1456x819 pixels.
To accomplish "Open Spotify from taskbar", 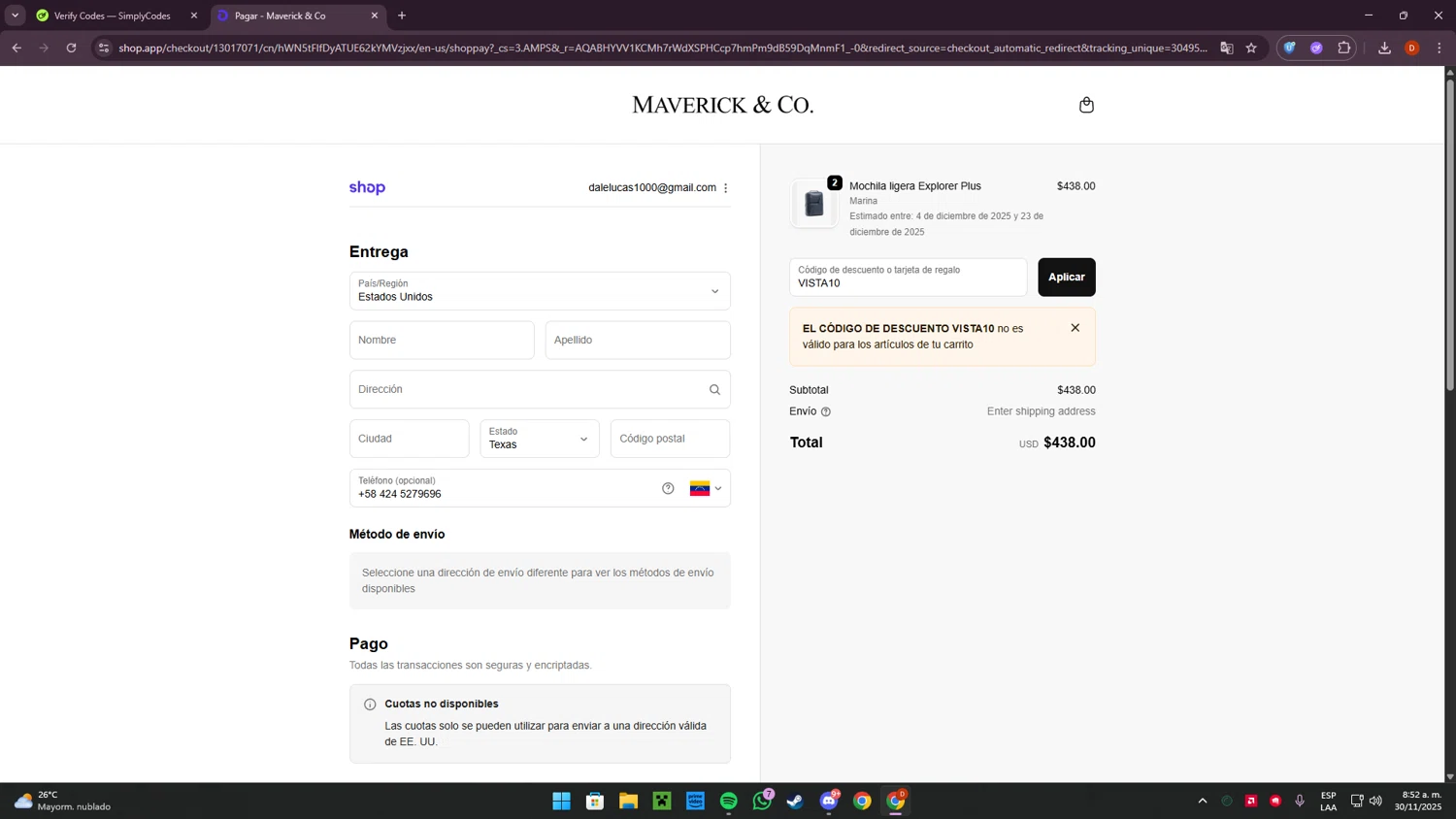I will pyautogui.click(x=729, y=801).
